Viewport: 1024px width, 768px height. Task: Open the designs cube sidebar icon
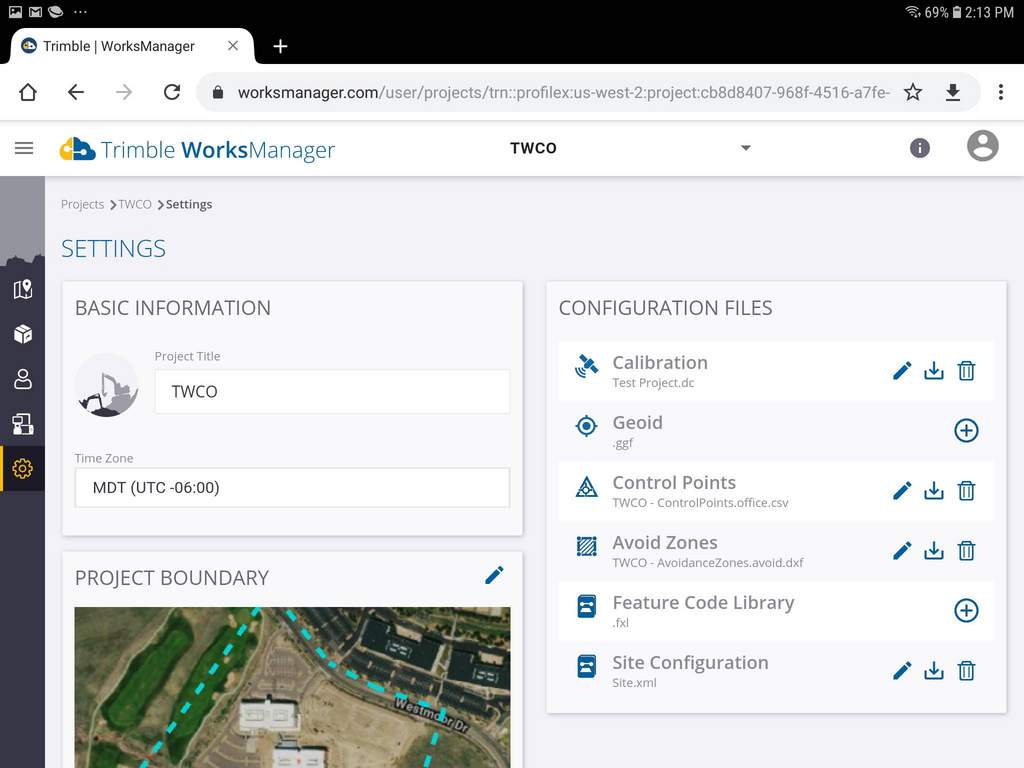click(23, 334)
